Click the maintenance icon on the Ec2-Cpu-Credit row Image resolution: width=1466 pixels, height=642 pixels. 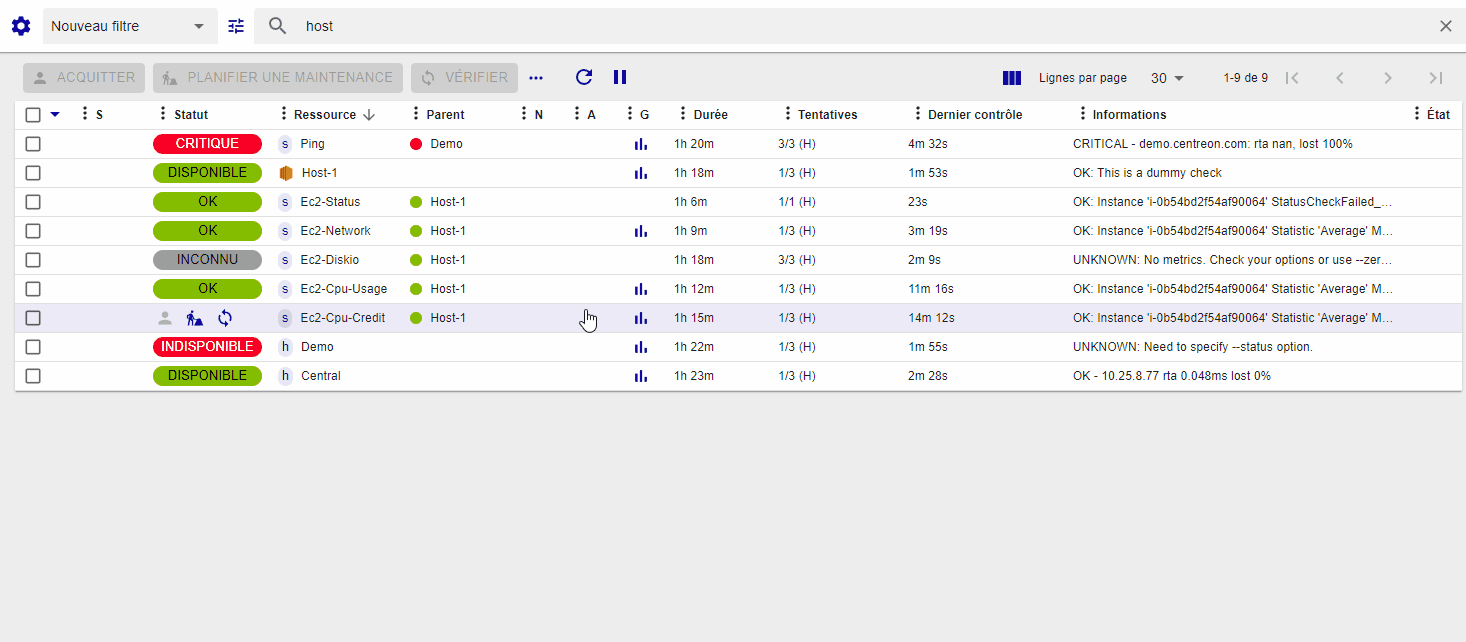(195, 318)
